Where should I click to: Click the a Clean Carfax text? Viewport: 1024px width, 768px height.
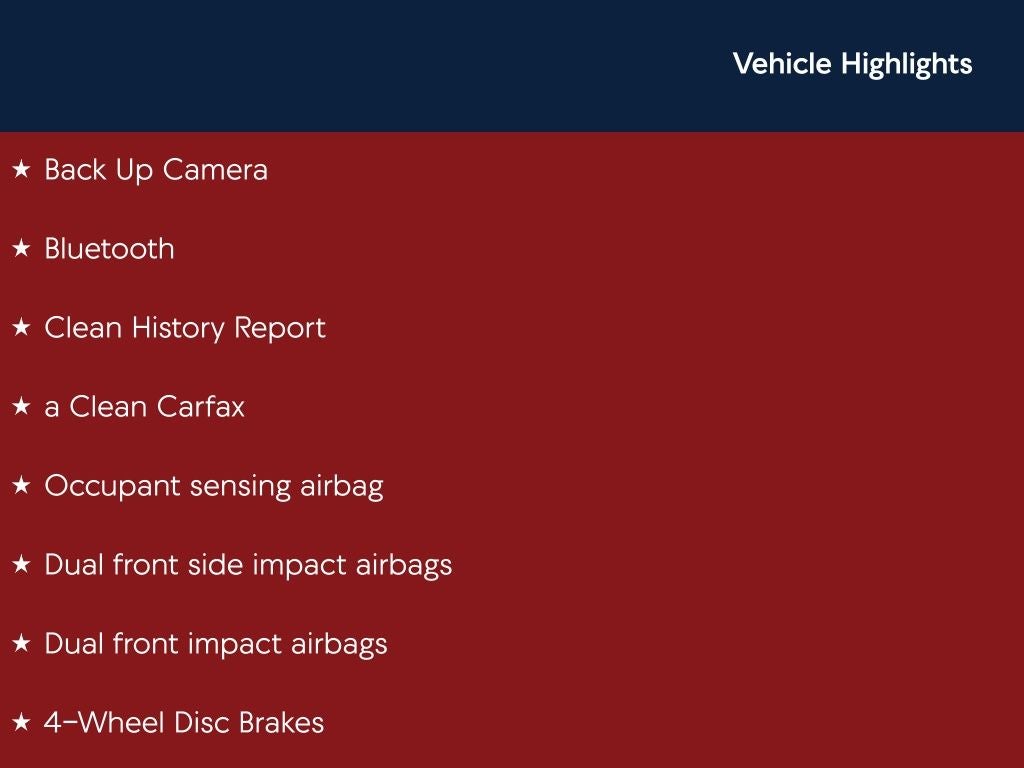[145, 407]
